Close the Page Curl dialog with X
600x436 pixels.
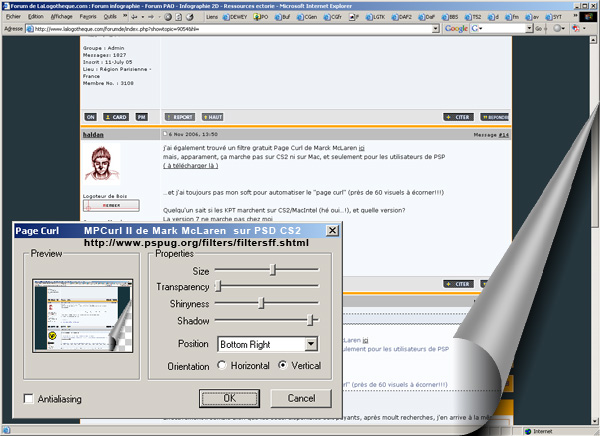(x=332, y=230)
